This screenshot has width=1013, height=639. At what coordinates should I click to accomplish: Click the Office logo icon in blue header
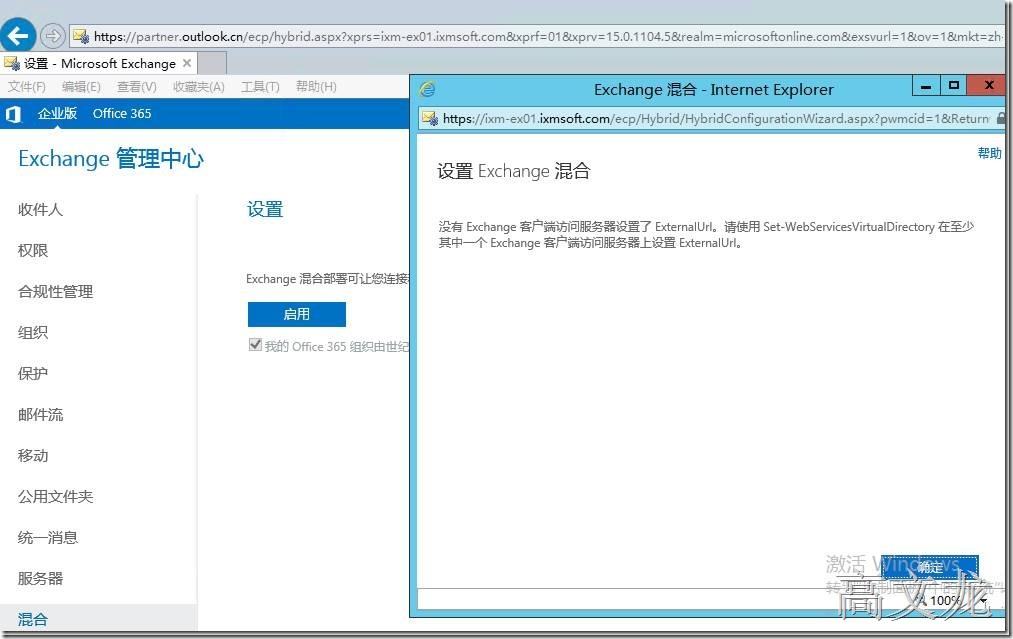pos(13,114)
